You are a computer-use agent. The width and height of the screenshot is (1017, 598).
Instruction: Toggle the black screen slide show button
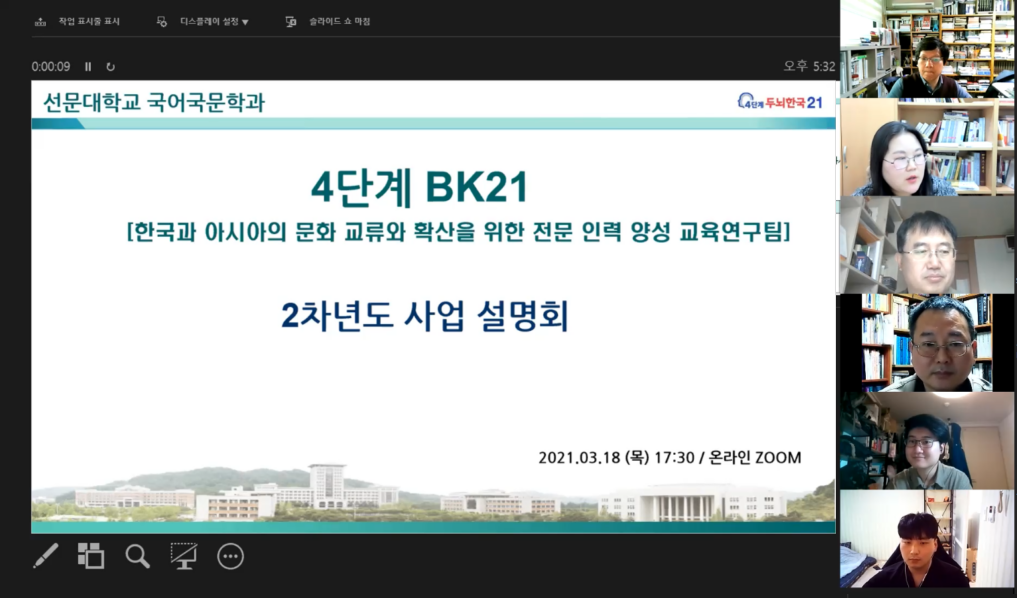tap(184, 556)
